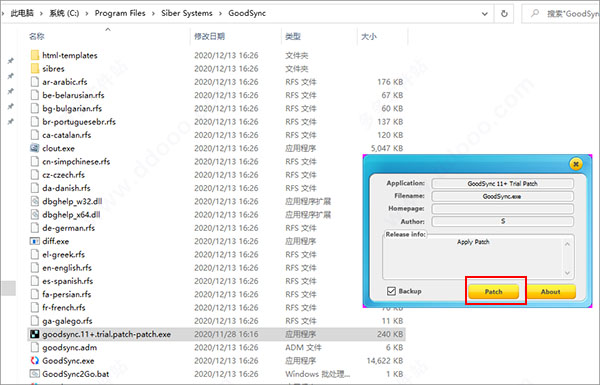Viewport: 600px width, 385px height.
Task: Click the diff.exe application icon
Action: coord(34,241)
